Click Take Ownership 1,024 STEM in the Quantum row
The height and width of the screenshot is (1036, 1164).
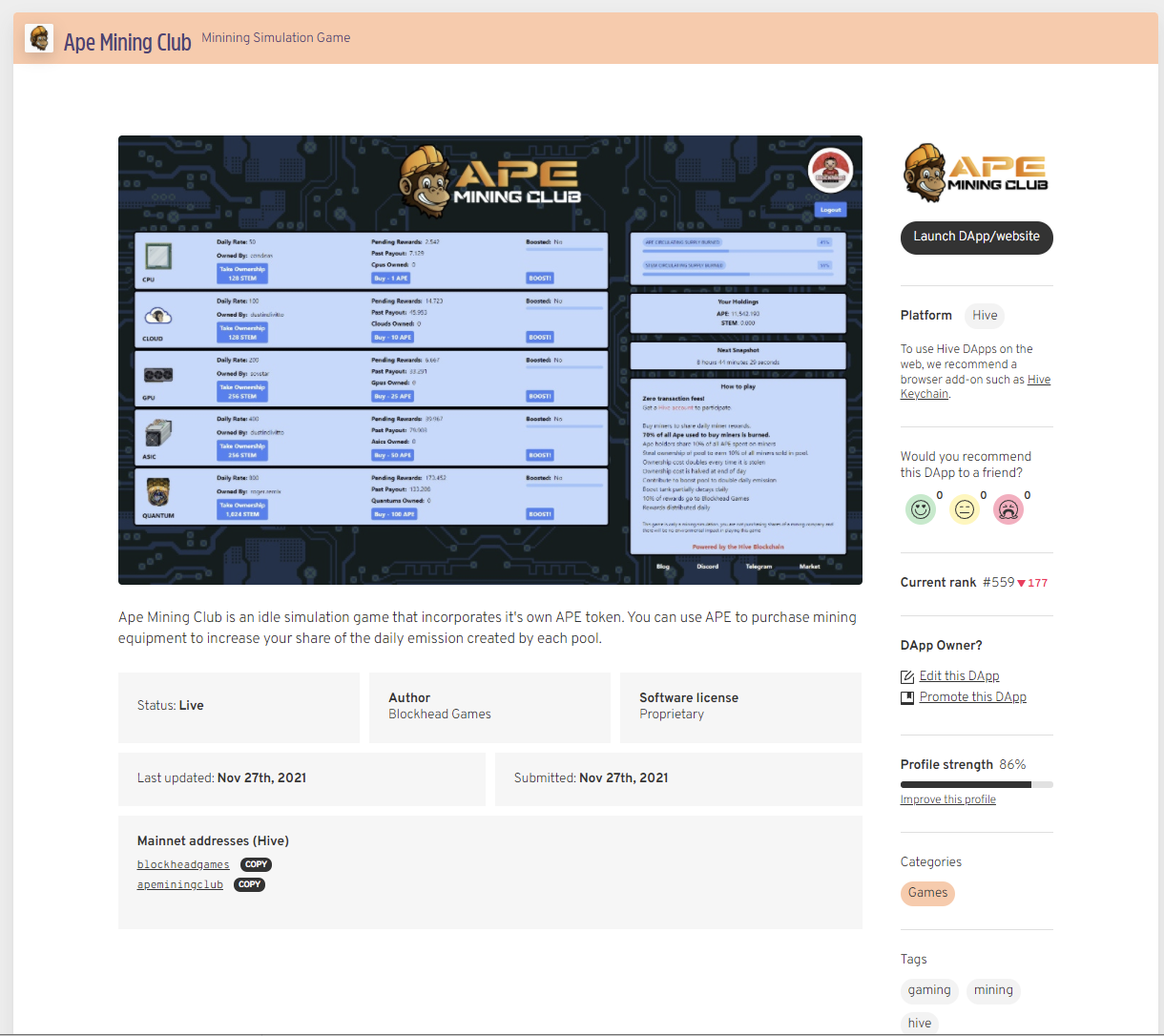pos(242,509)
